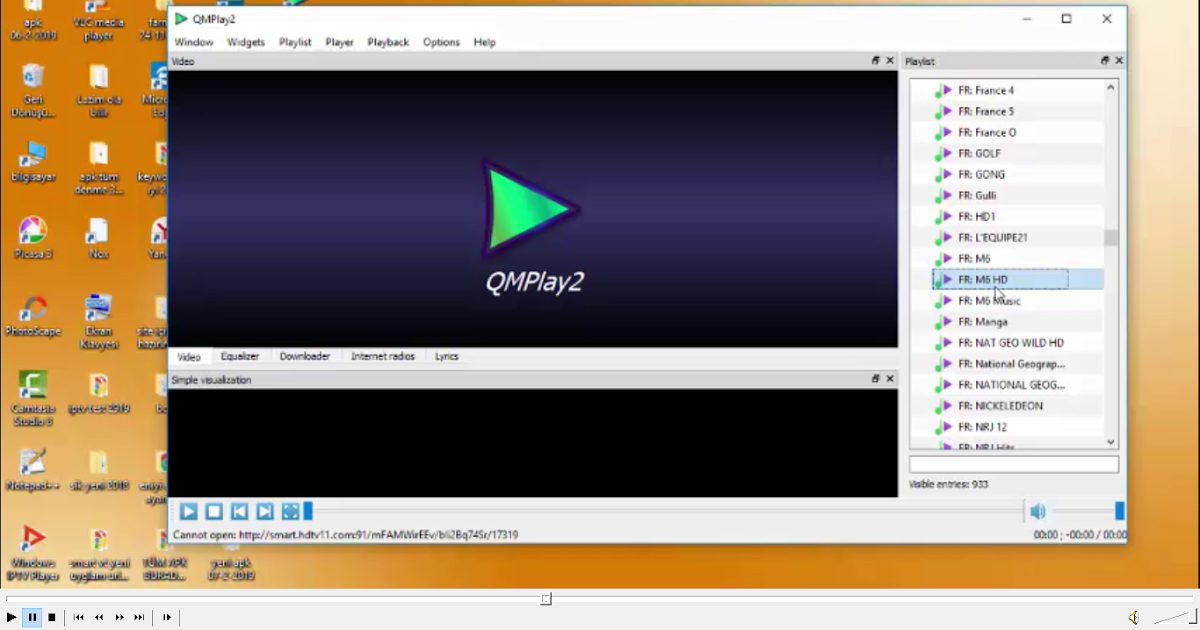Open the Options menu
The width and height of the screenshot is (1200, 630).
pyautogui.click(x=441, y=42)
